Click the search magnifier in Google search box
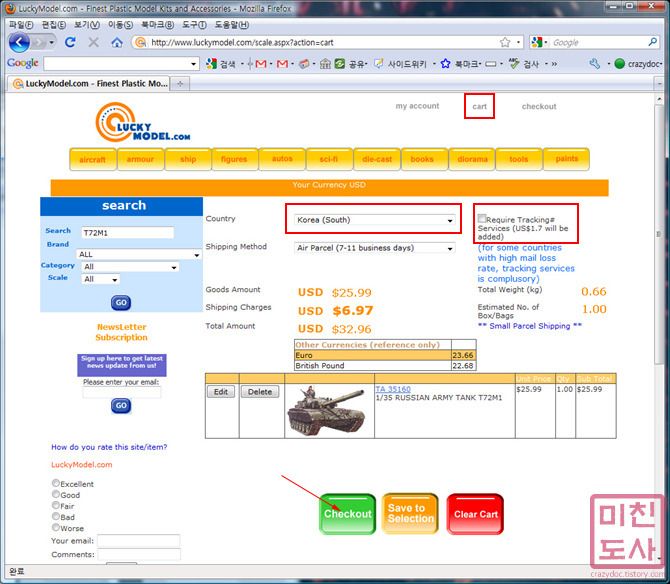The height and width of the screenshot is (584, 670). point(652,42)
